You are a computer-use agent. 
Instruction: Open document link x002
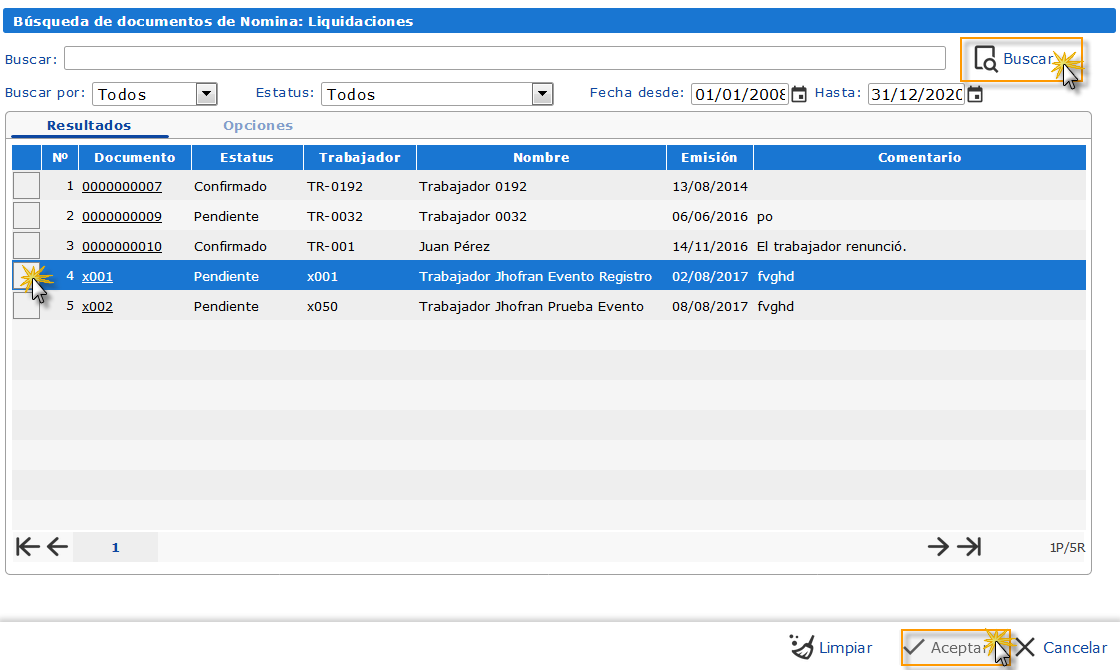pyautogui.click(x=97, y=307)
